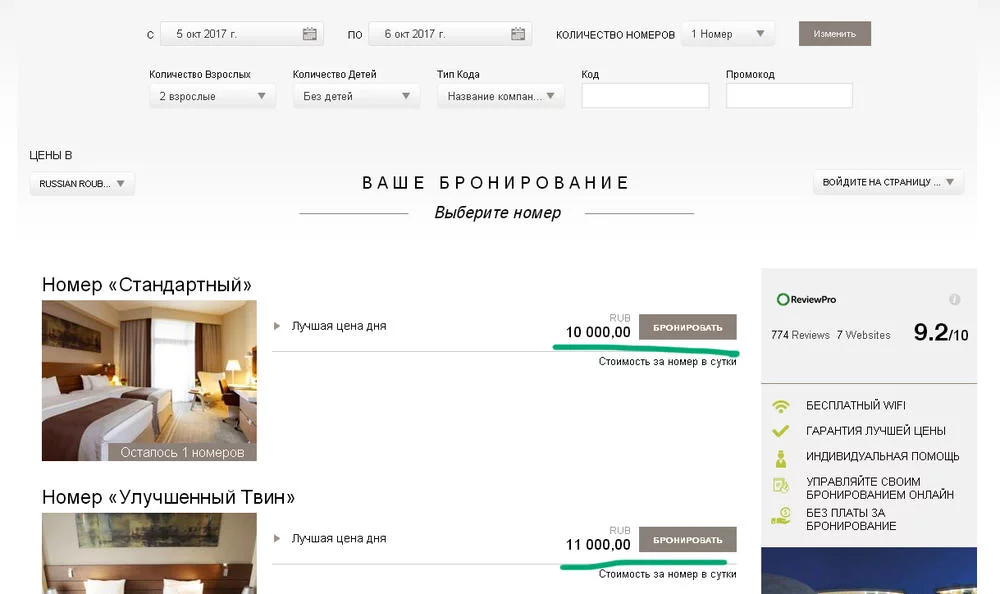Click the no booking fee icon
1000x594 pixels.
pyautogui.click(x=781, y=516)
